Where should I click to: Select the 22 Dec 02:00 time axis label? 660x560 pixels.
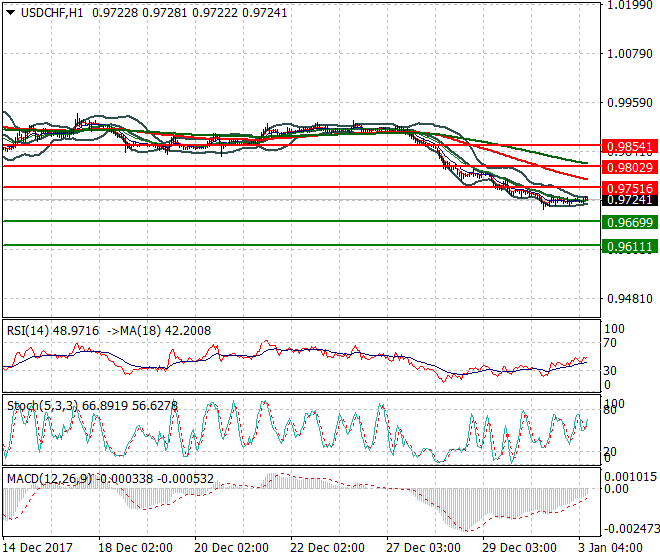tap(327, 548)
